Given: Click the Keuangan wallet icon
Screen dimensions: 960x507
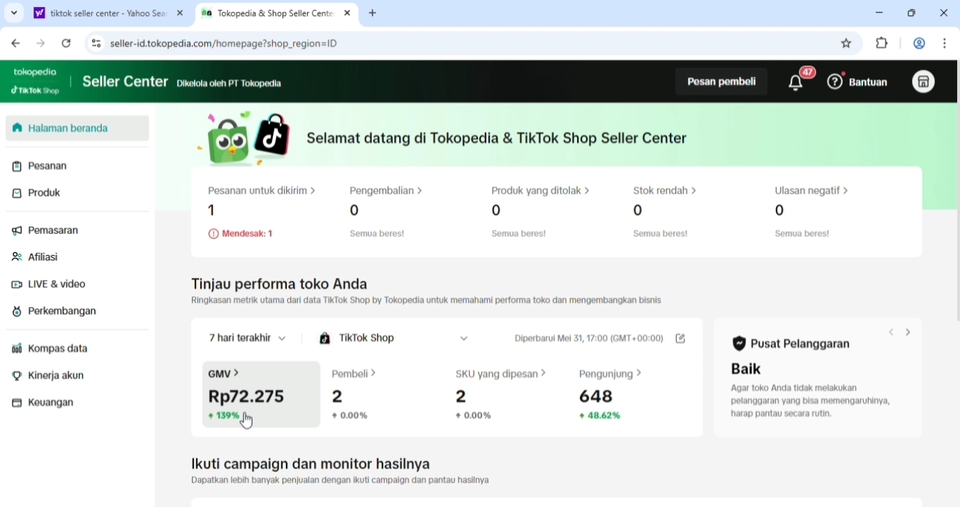Looking at the screenshot, I should [x=17, y=402].
